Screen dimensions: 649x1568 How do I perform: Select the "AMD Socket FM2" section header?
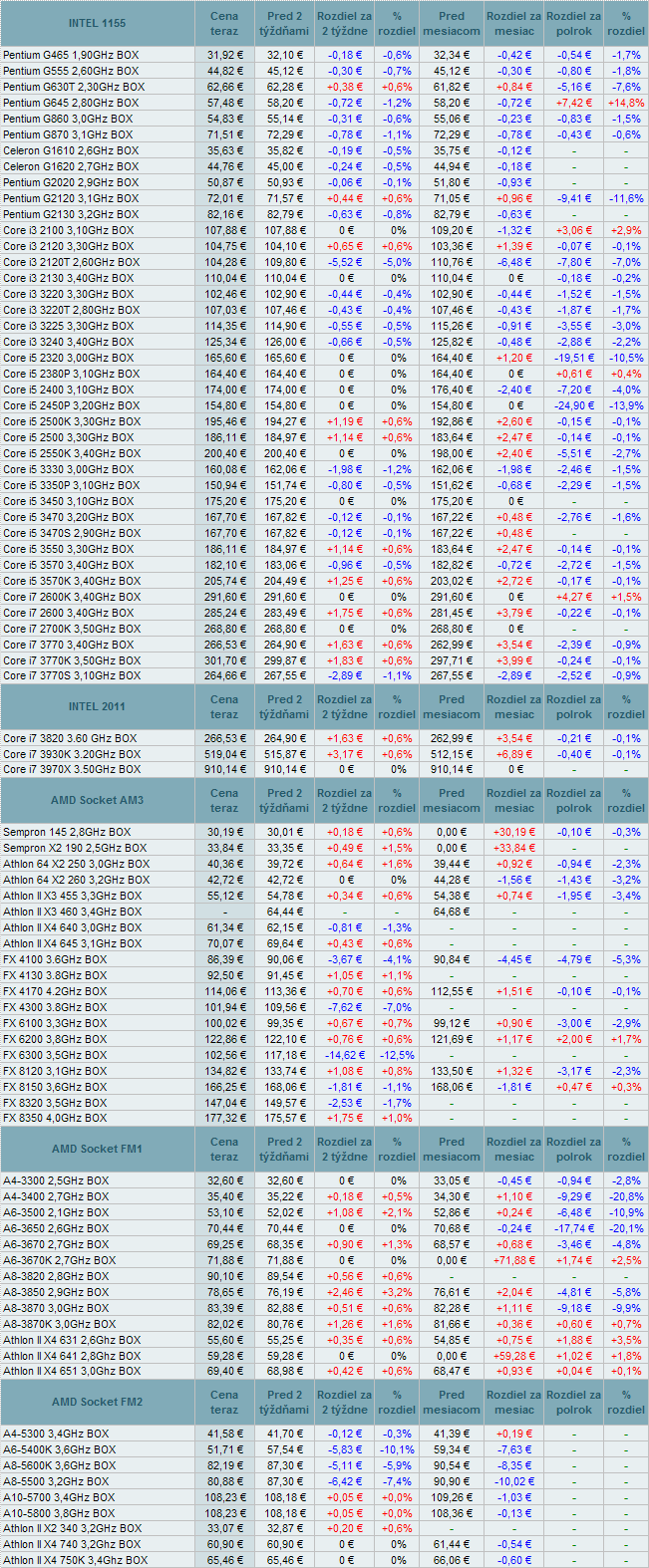[x=97, y=1403]
